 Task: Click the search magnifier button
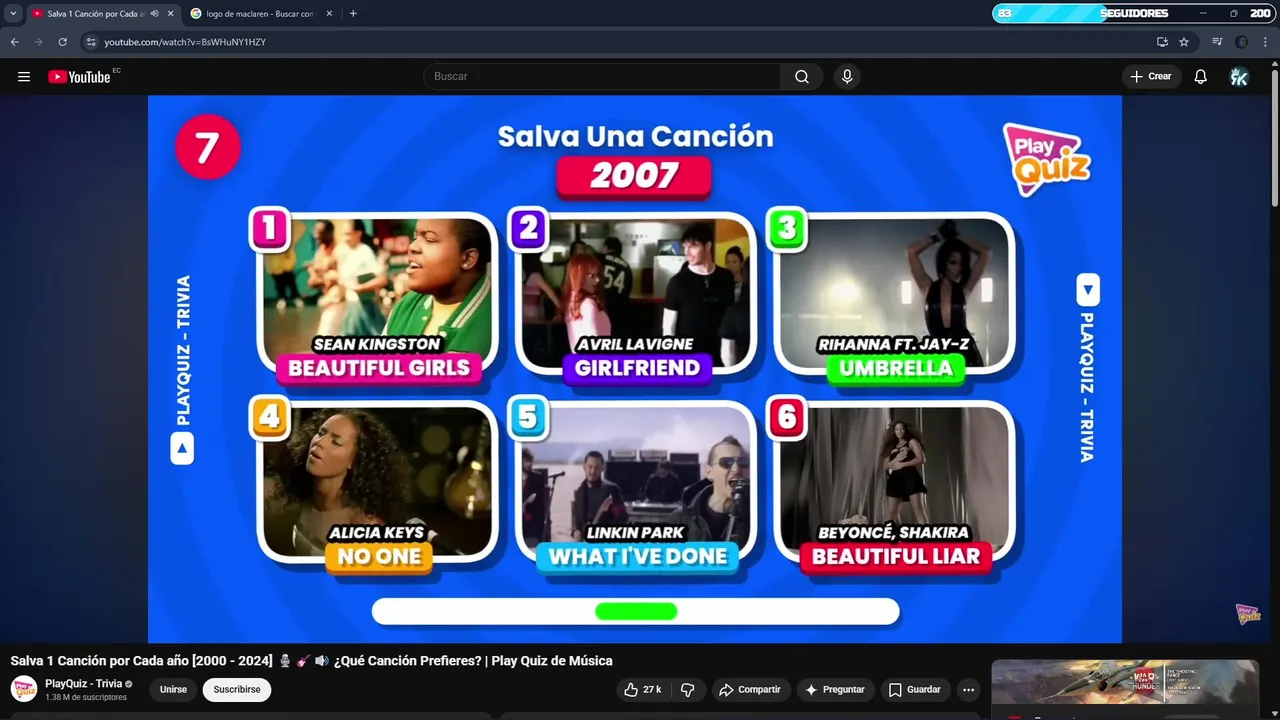[802, 77]
